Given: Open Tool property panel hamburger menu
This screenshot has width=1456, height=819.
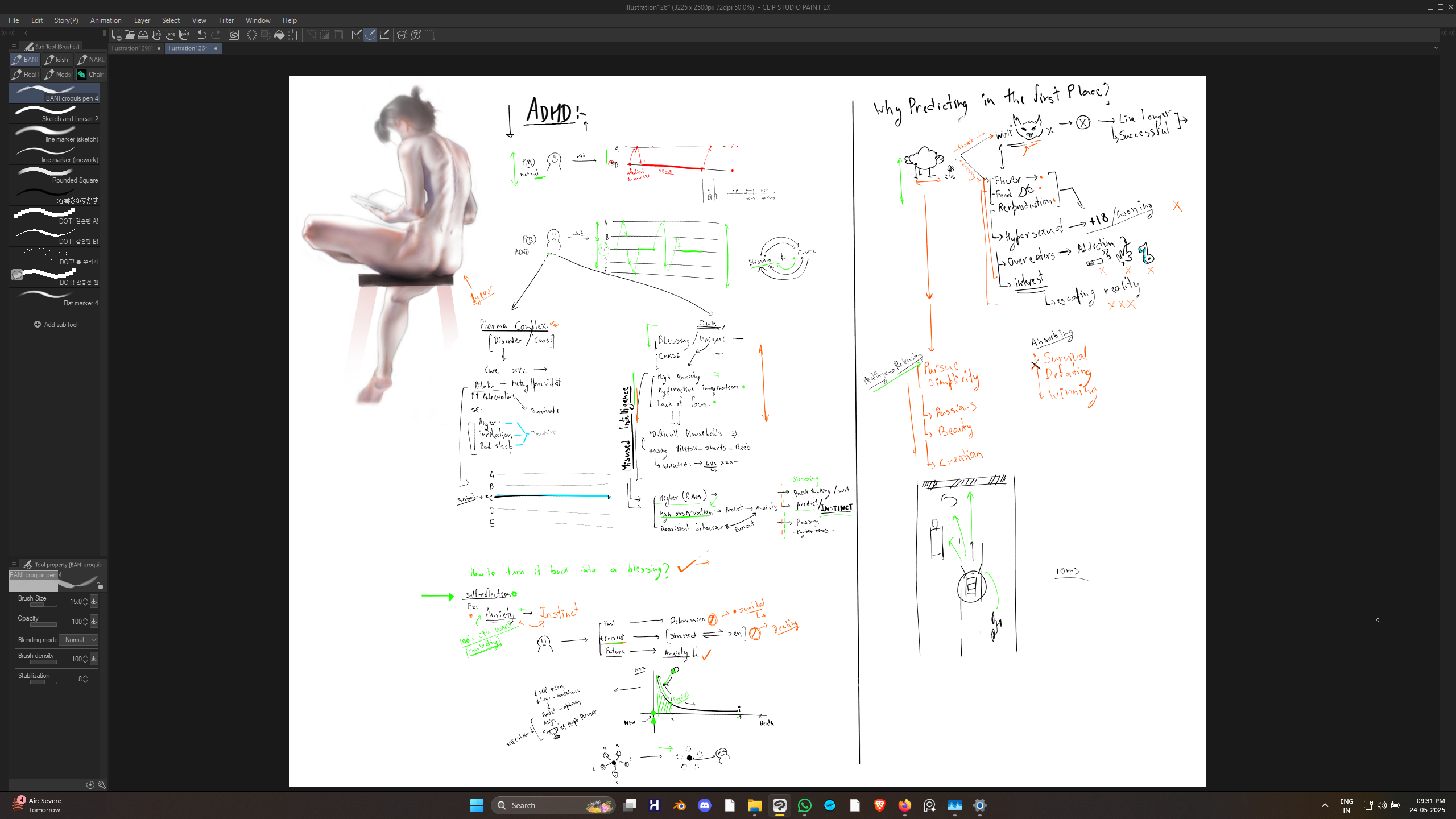Looking at the screenshot, I should click(x=14, y=563).
